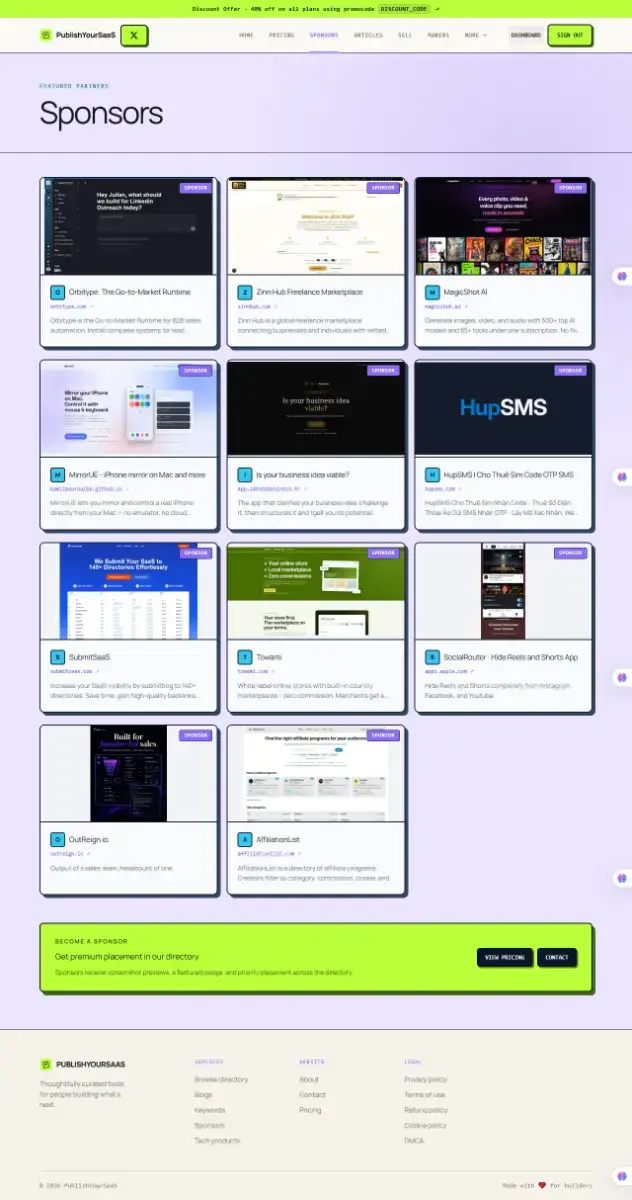This screenshot has height=1200, width=632.
Task: Open the orbitype.com link
Action: click(71, 306)
